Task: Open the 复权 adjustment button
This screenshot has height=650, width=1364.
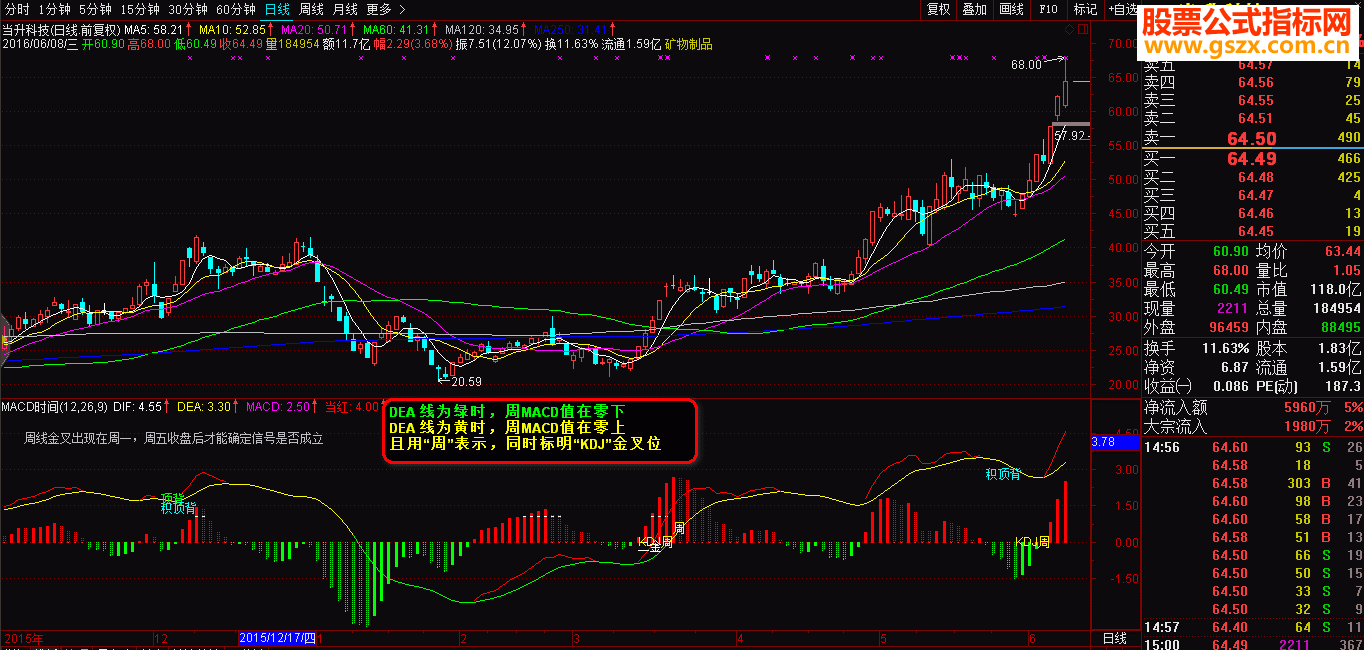Action: (938, 9)
